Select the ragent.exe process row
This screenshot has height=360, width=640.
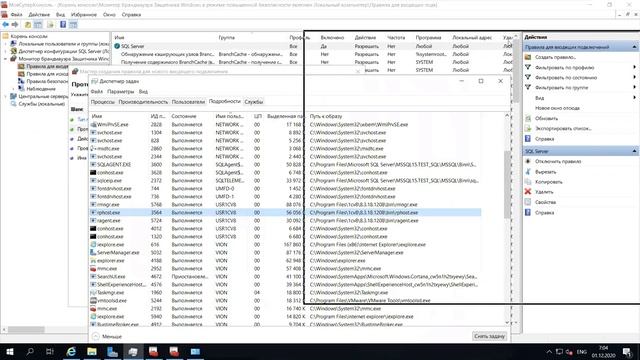(285, 220)
